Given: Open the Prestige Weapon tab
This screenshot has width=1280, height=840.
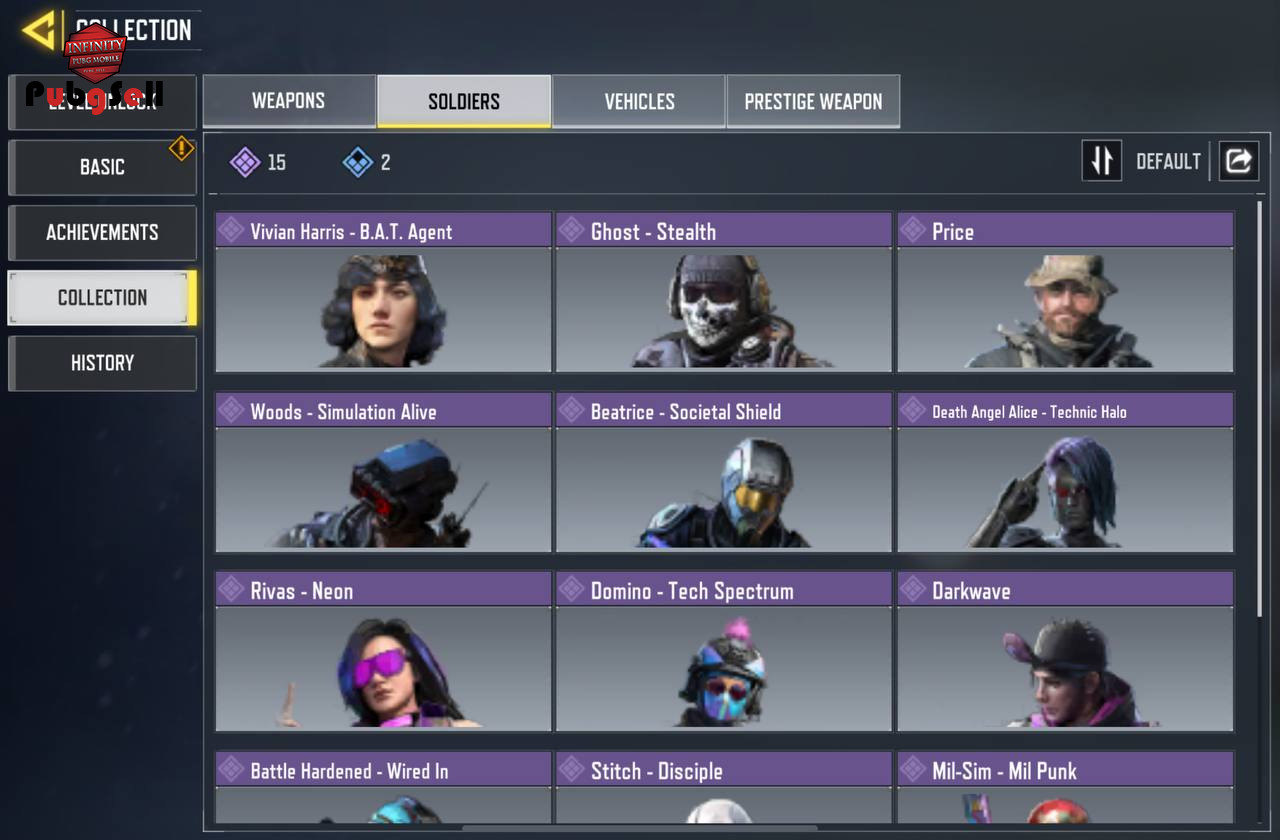Looking at the screenshot, I should tap(813, 101).
